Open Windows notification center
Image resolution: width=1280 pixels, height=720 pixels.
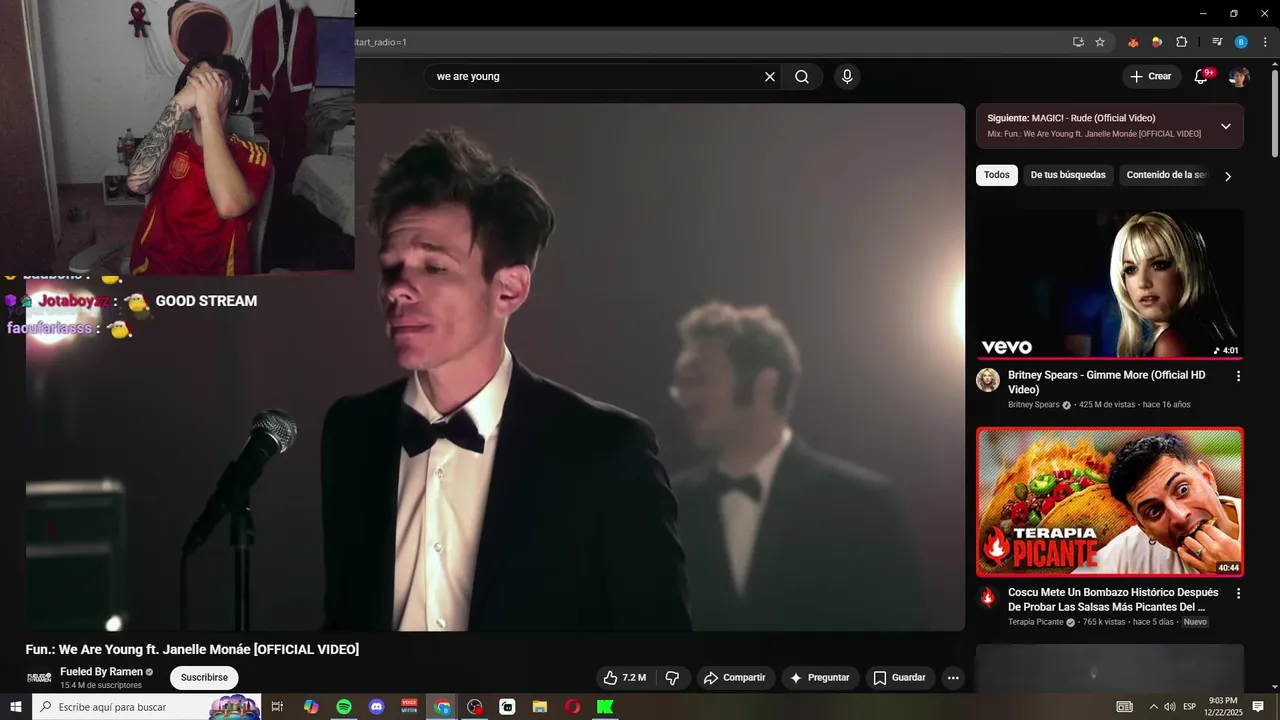(1258, 707)
